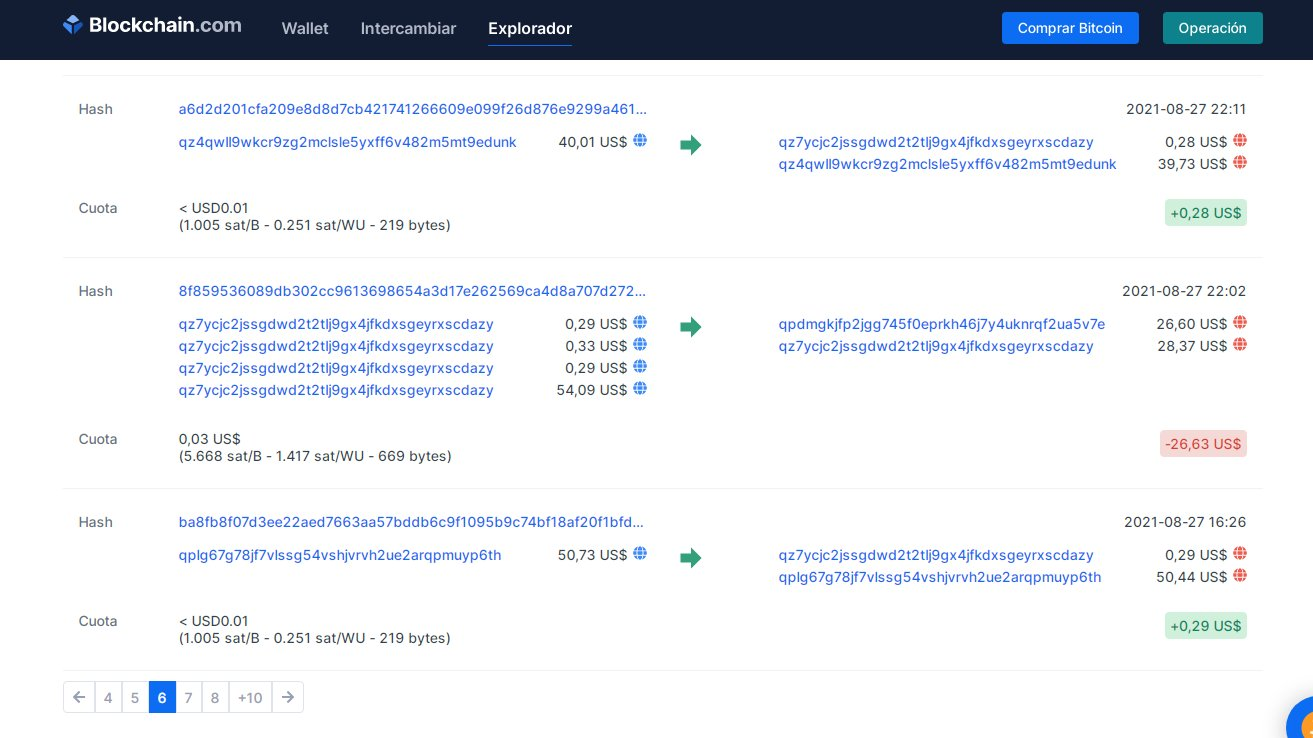Click the blue globe icon next to 40,01 US$
Screen dimensions: 1313x738
(640, 141)
